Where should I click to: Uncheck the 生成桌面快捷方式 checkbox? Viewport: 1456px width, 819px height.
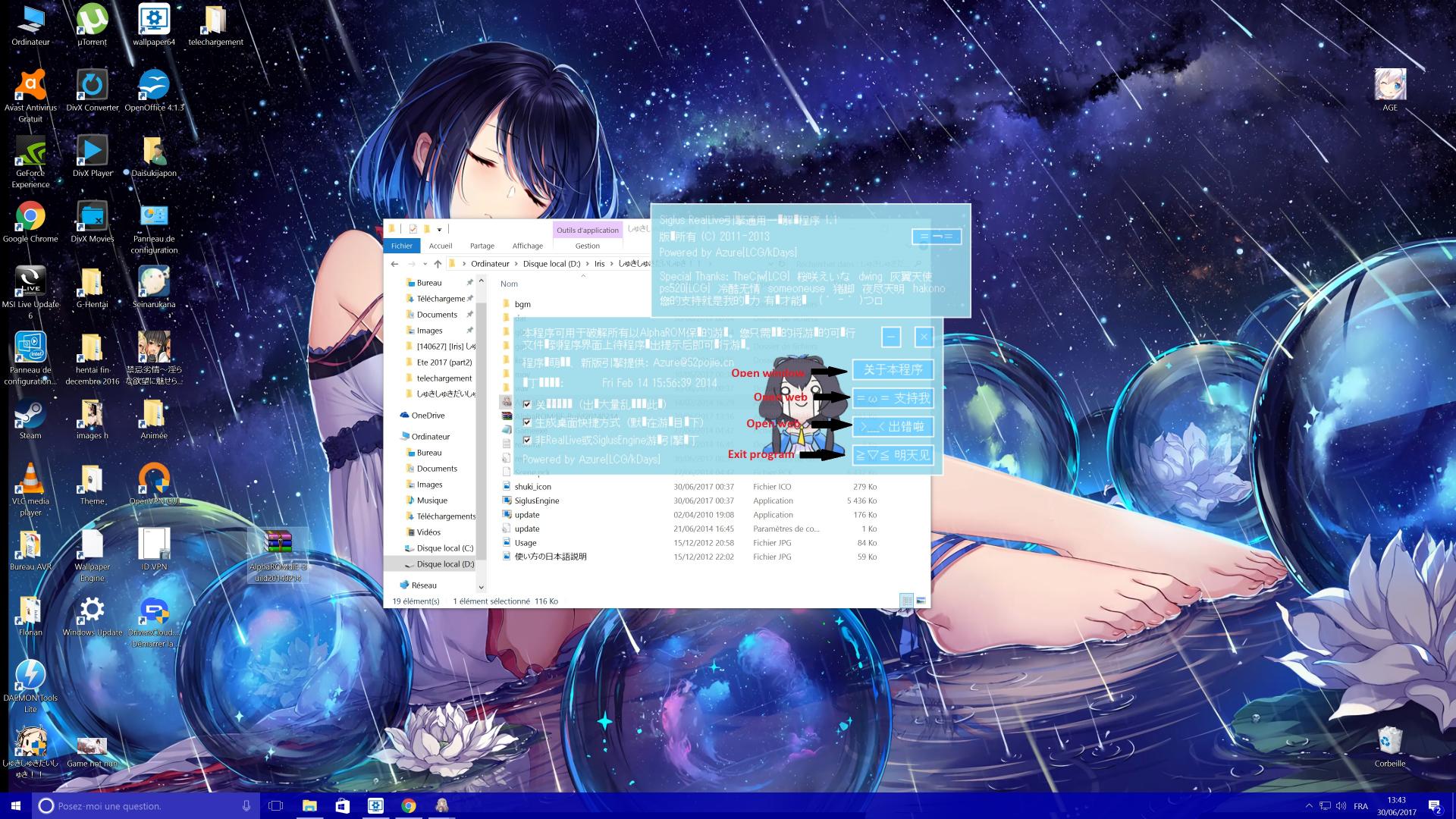tap(527, 422)
